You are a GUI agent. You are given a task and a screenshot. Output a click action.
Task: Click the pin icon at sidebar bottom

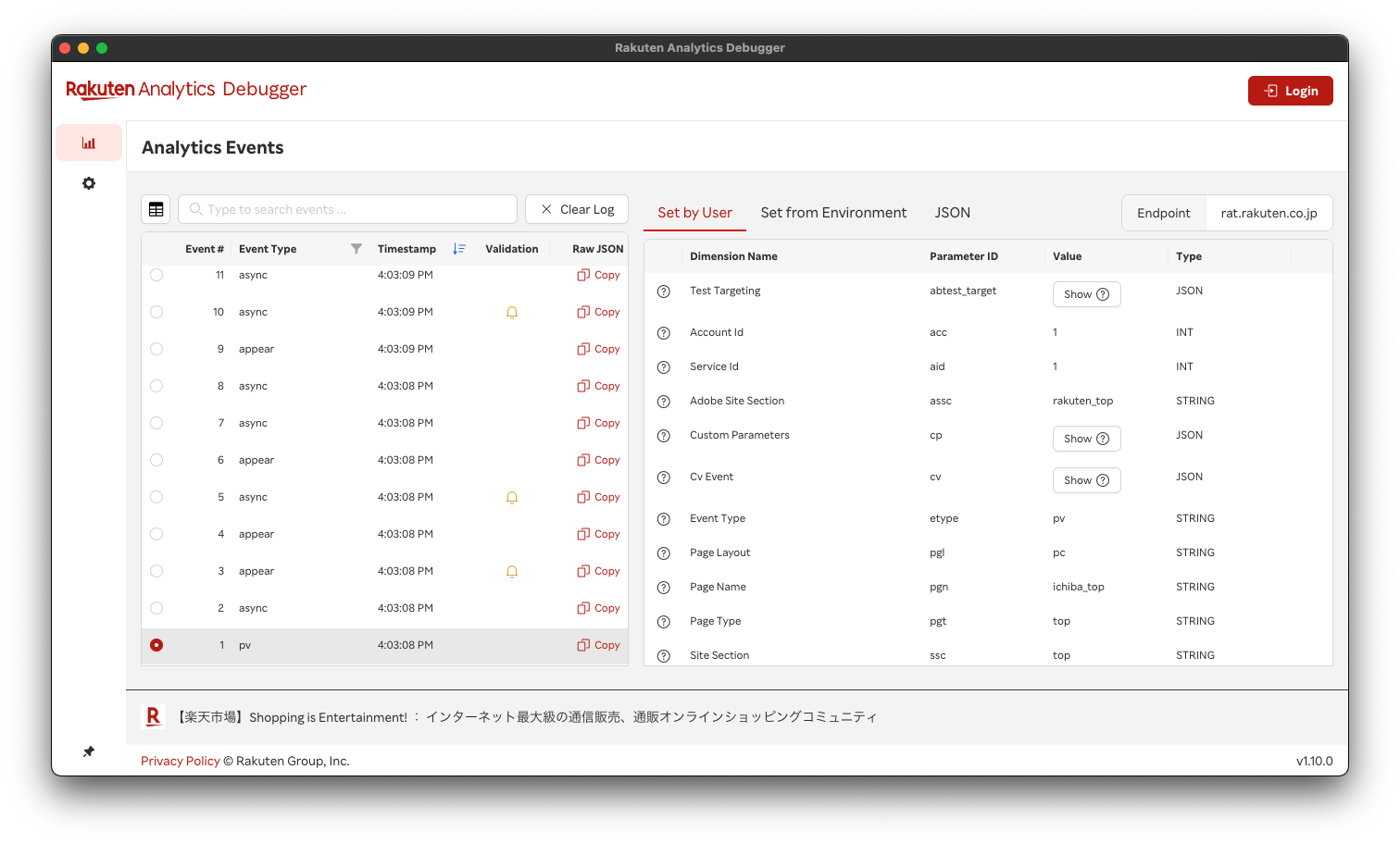(x=89, y=751)
